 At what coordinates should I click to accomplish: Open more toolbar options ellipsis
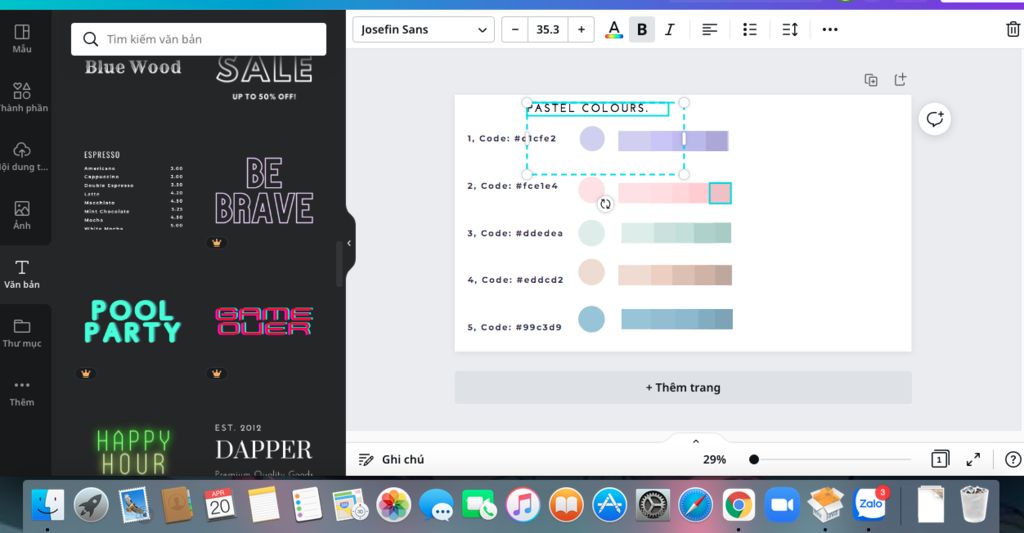[x=830, y=29]
